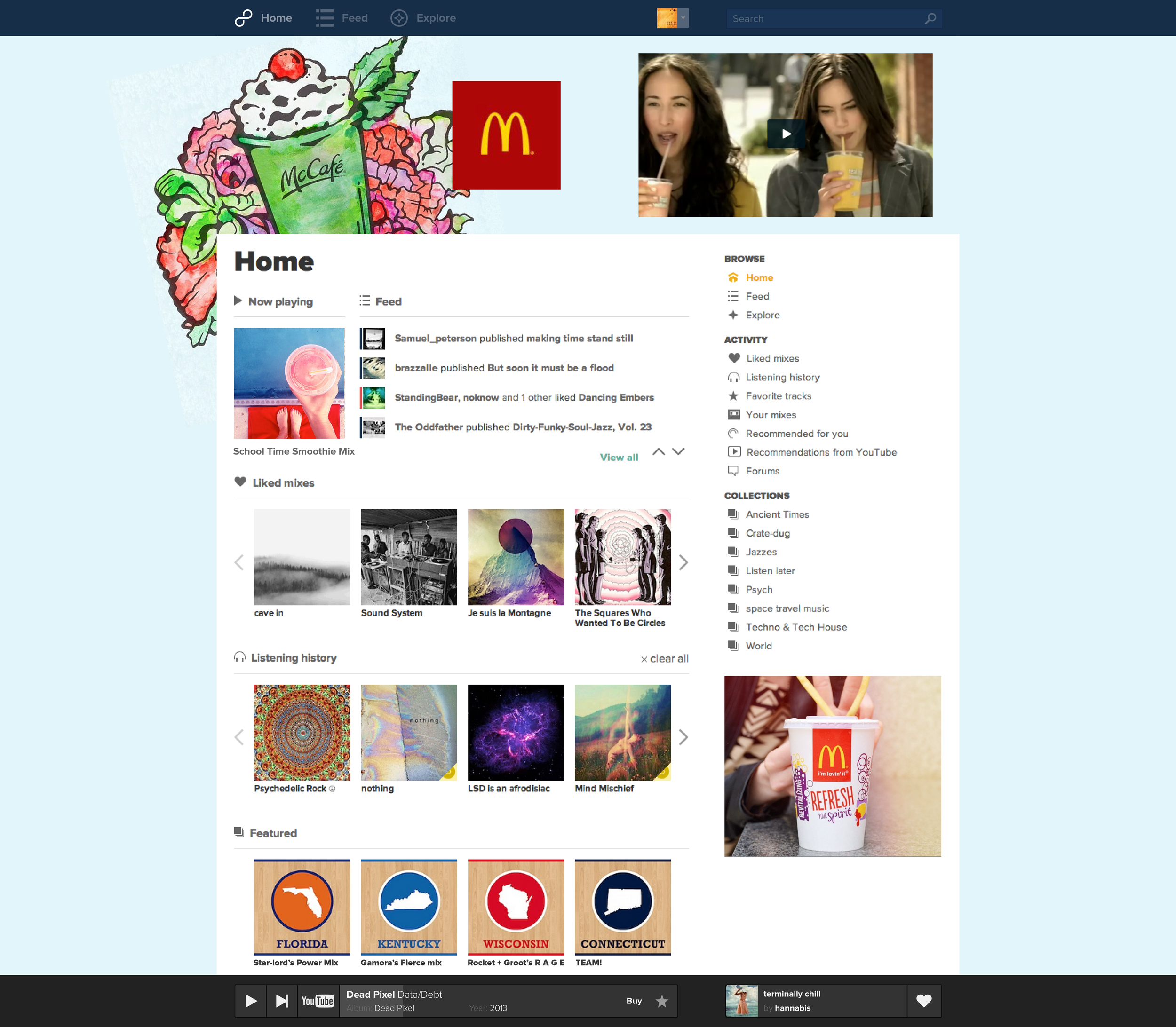Show previous feed items with up chevron
The height and width of the screenshot is (1027, 1176).
point(659,451)
